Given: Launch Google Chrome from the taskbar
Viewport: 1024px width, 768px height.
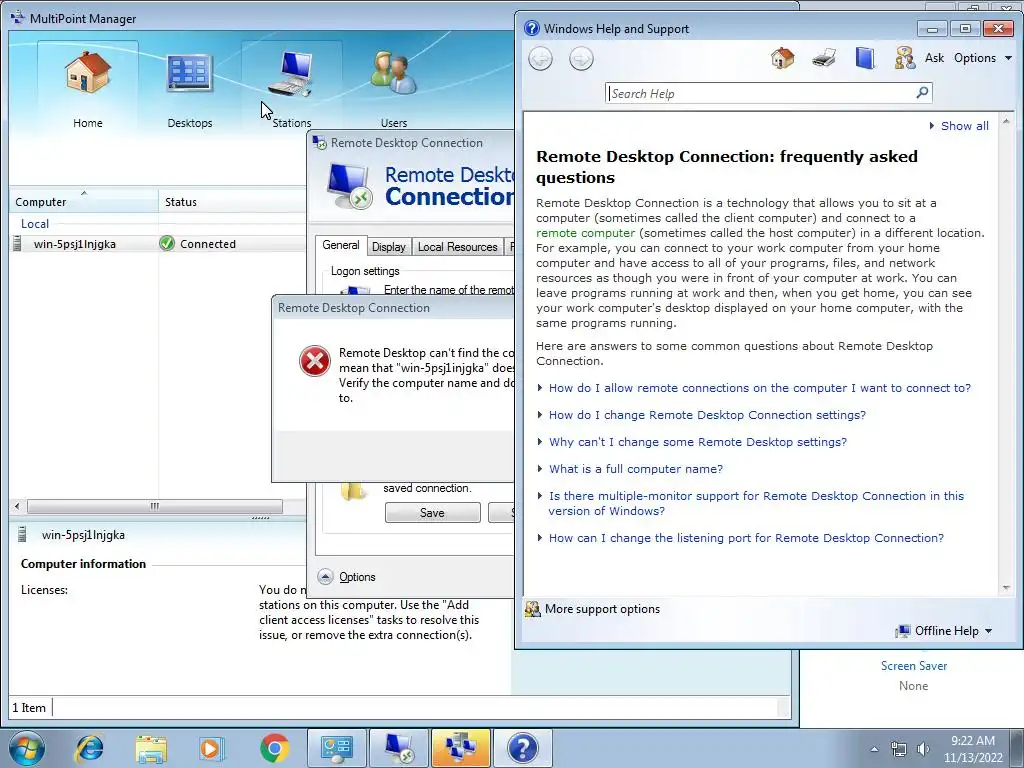Looking at the screenshot, I should [274, 748].
